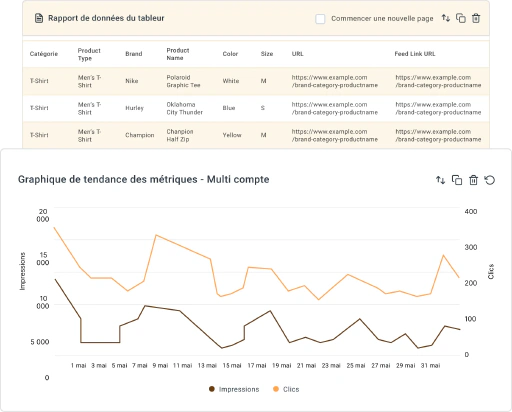Click the orange Clics legend dot

[x=276, y=389]
